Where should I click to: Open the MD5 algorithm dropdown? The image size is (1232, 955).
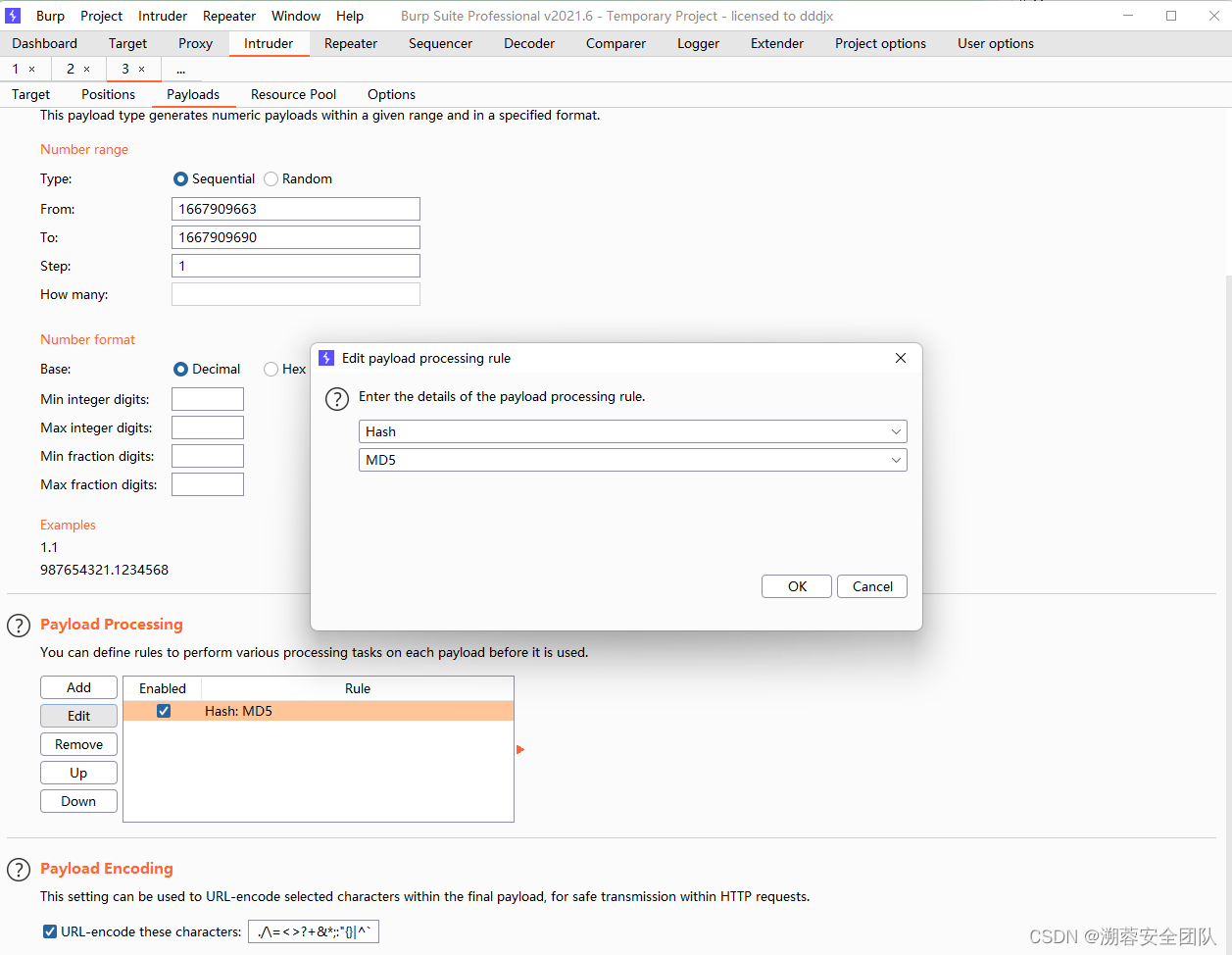tap(632, 460)
